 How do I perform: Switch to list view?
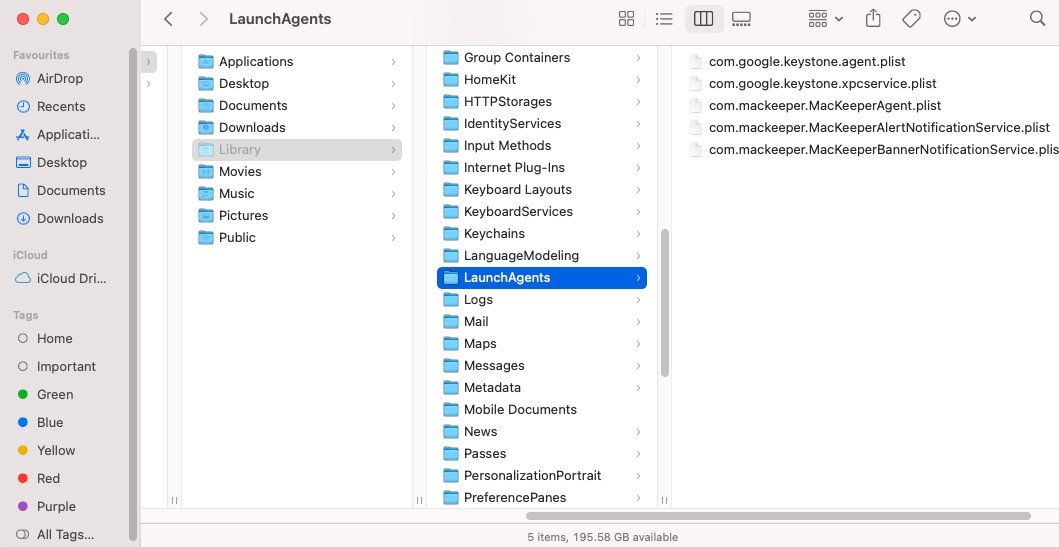click(x=664, y=19)
